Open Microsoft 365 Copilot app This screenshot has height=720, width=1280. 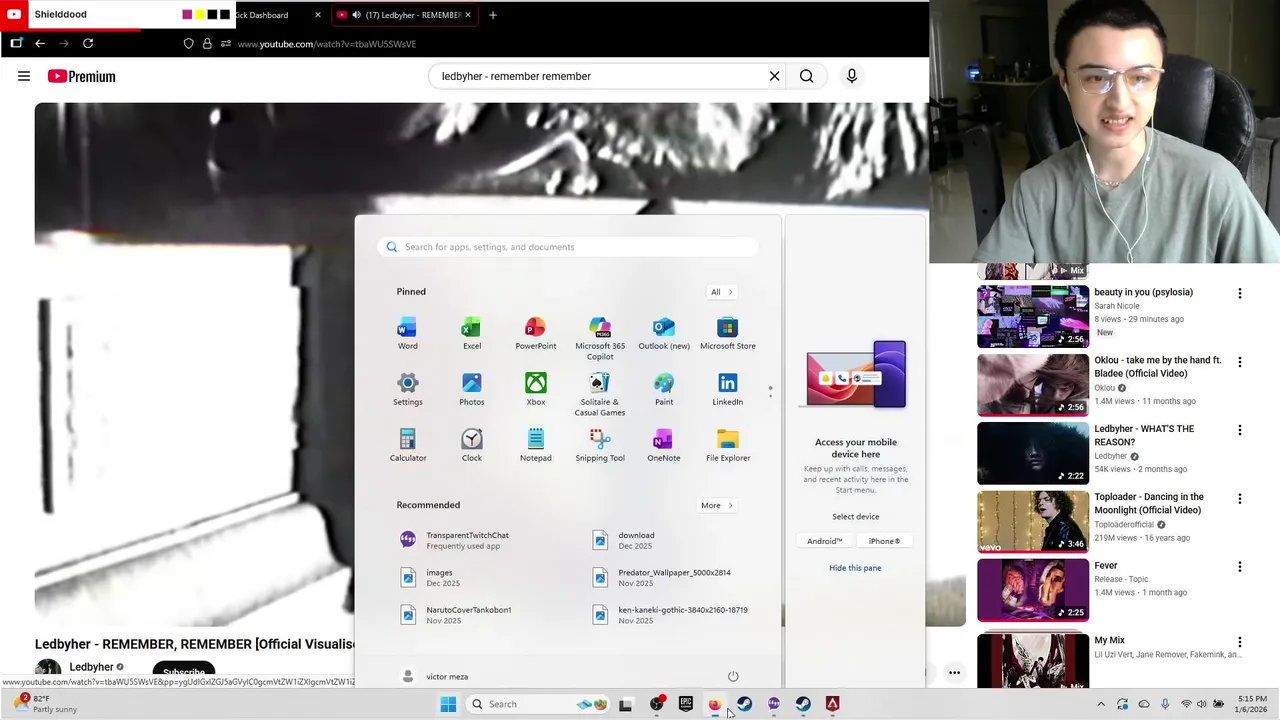tap(599, 339)
